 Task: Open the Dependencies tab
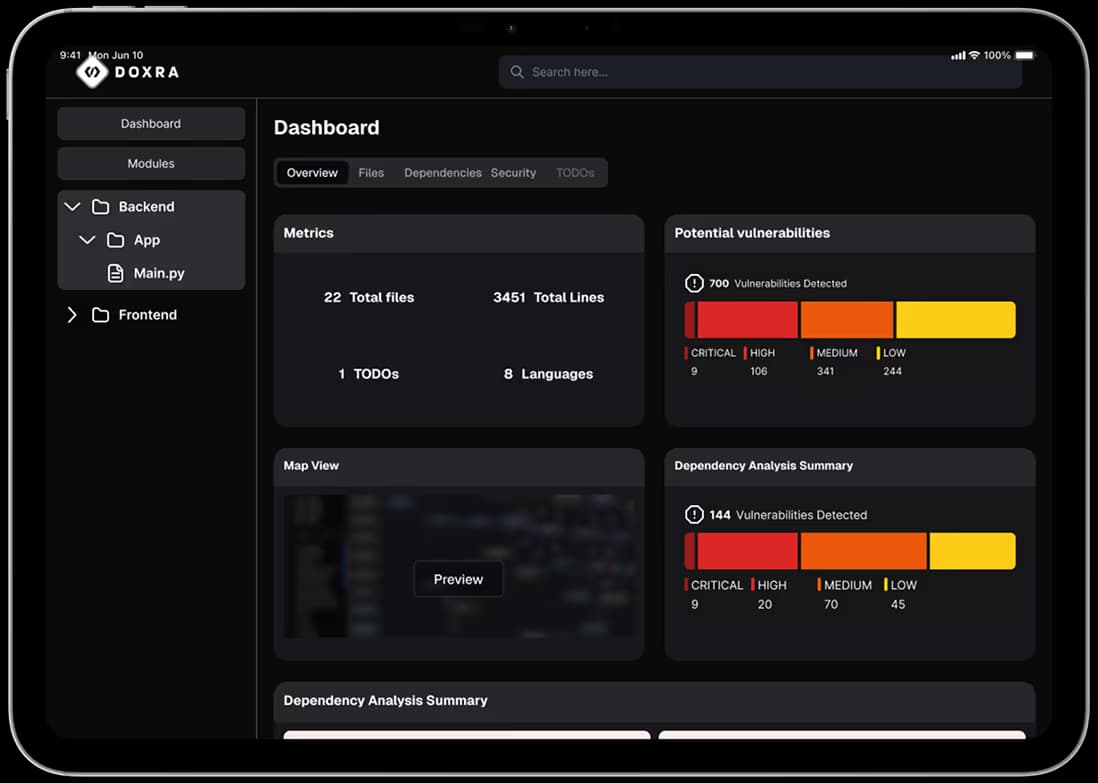442,173
